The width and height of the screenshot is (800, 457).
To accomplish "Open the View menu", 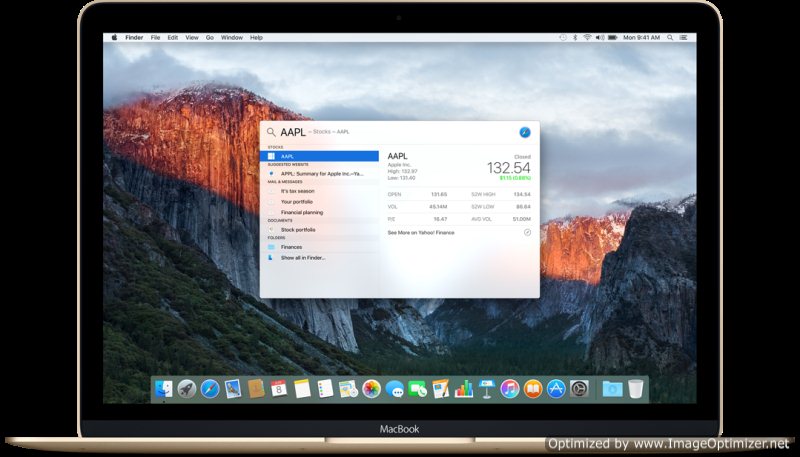I will pyautogui.click(x=192, y=38).
